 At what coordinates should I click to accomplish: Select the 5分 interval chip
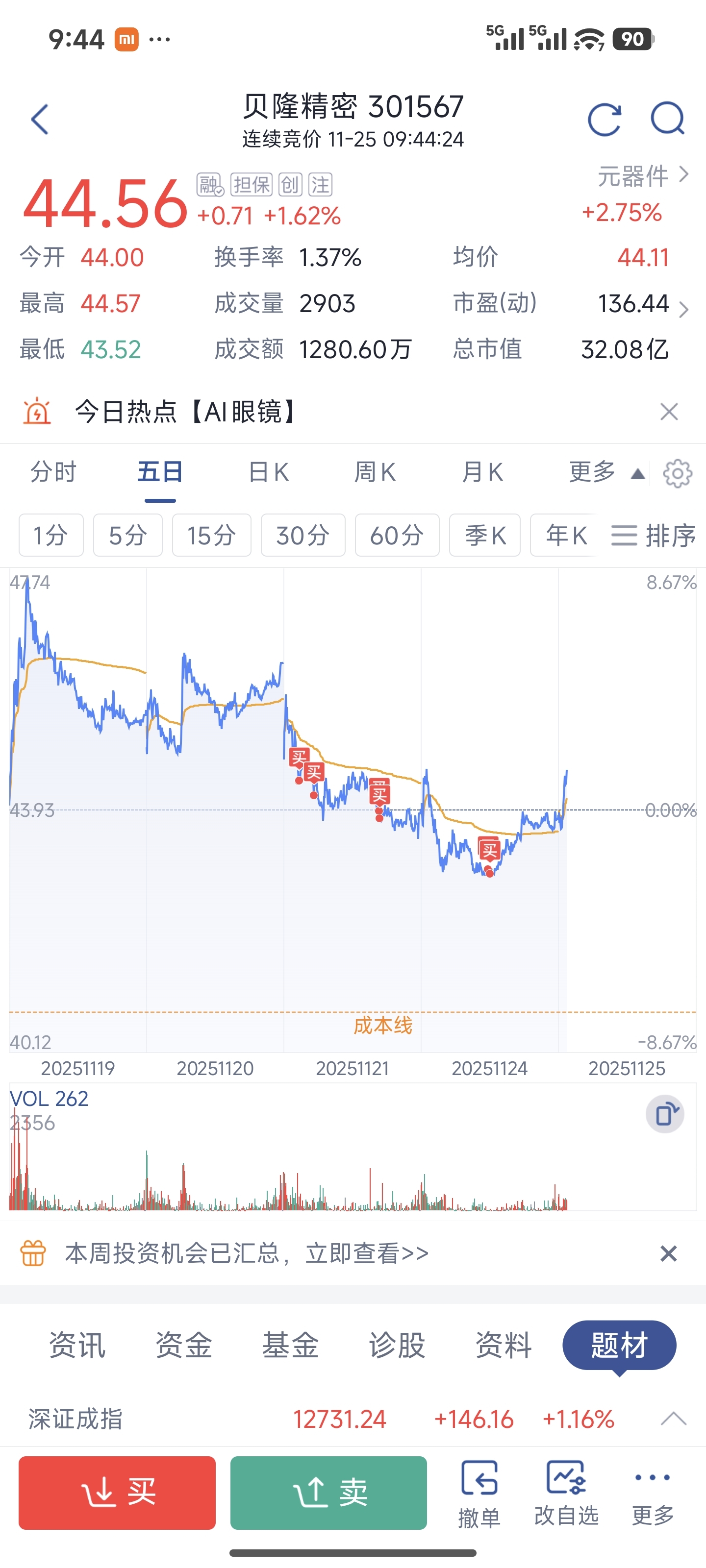128,535
